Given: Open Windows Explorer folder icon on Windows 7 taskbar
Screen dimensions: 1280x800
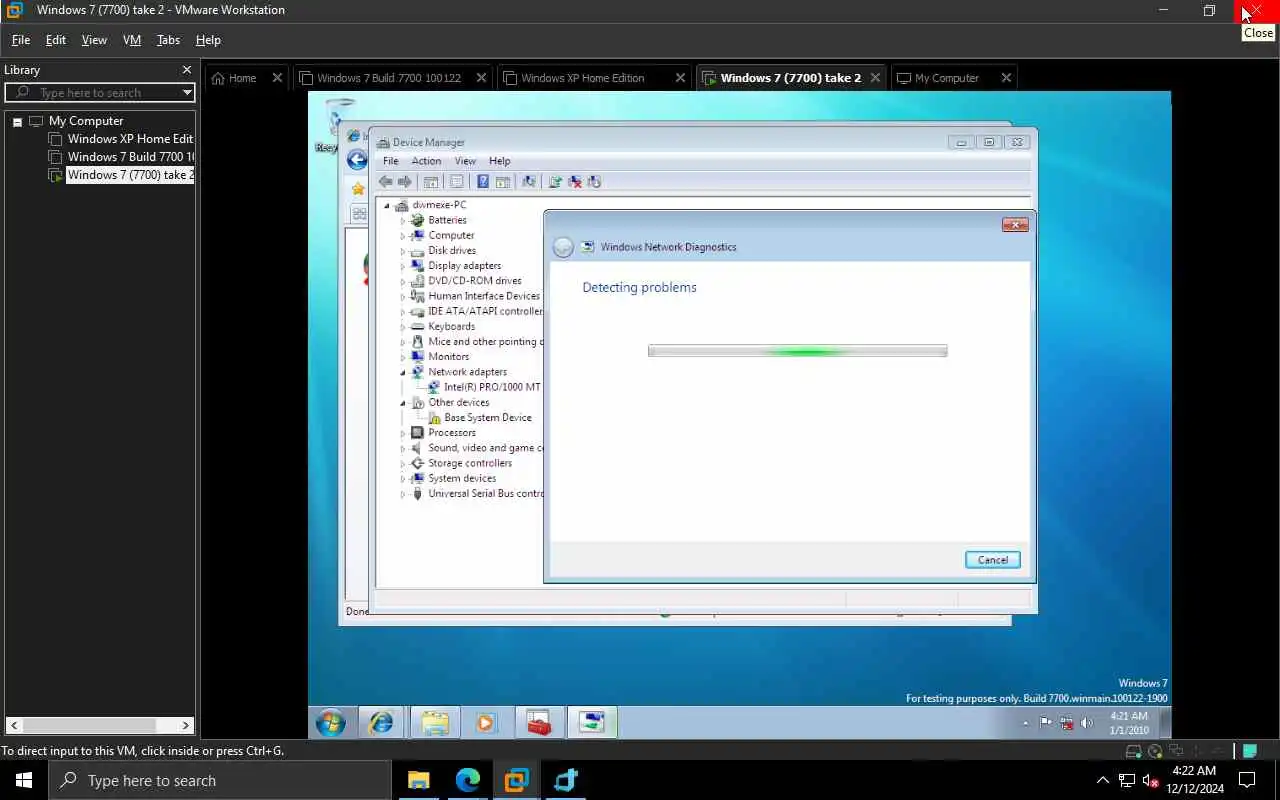Looking at the screenshot, I should (x=434, y=722).
